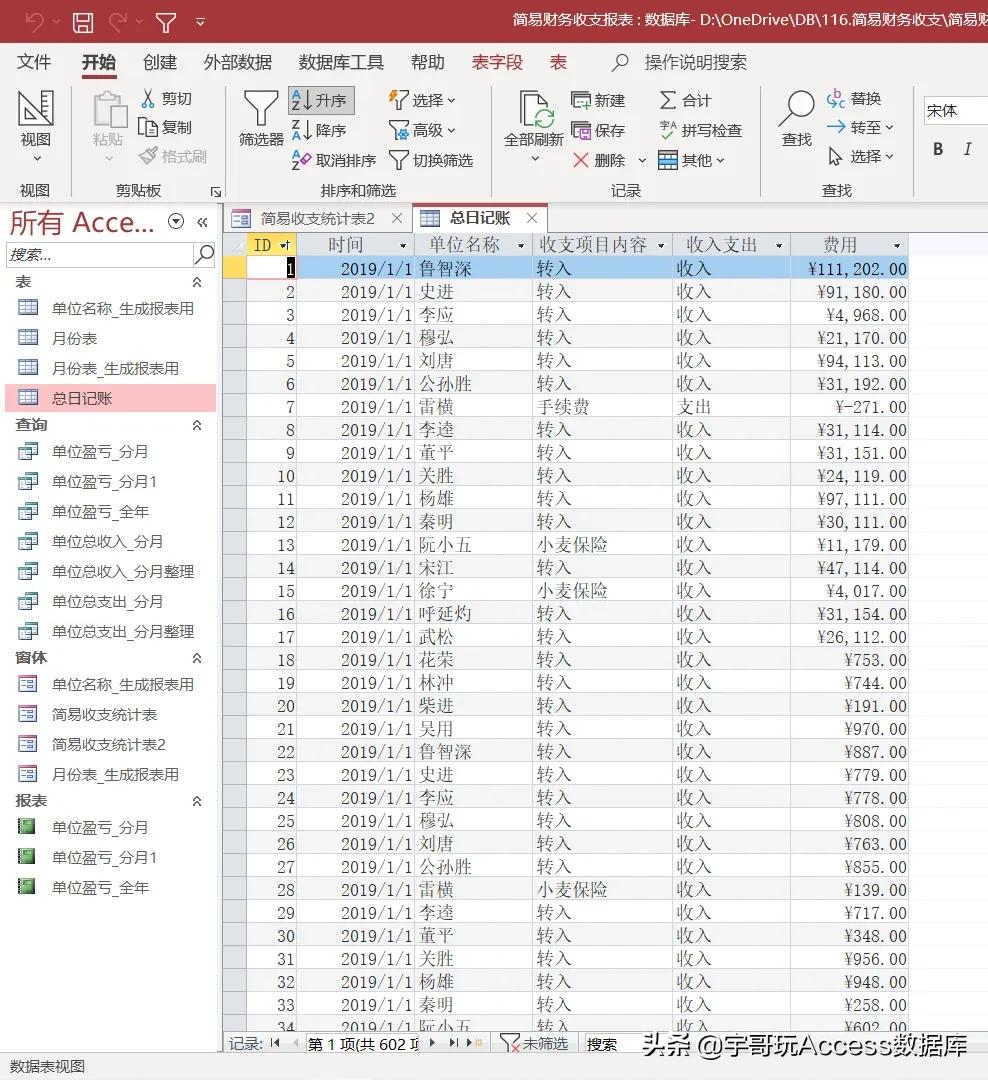Open the 视图 view button
The width and height of the screenshot is (988, 1080).
[35, 127]
